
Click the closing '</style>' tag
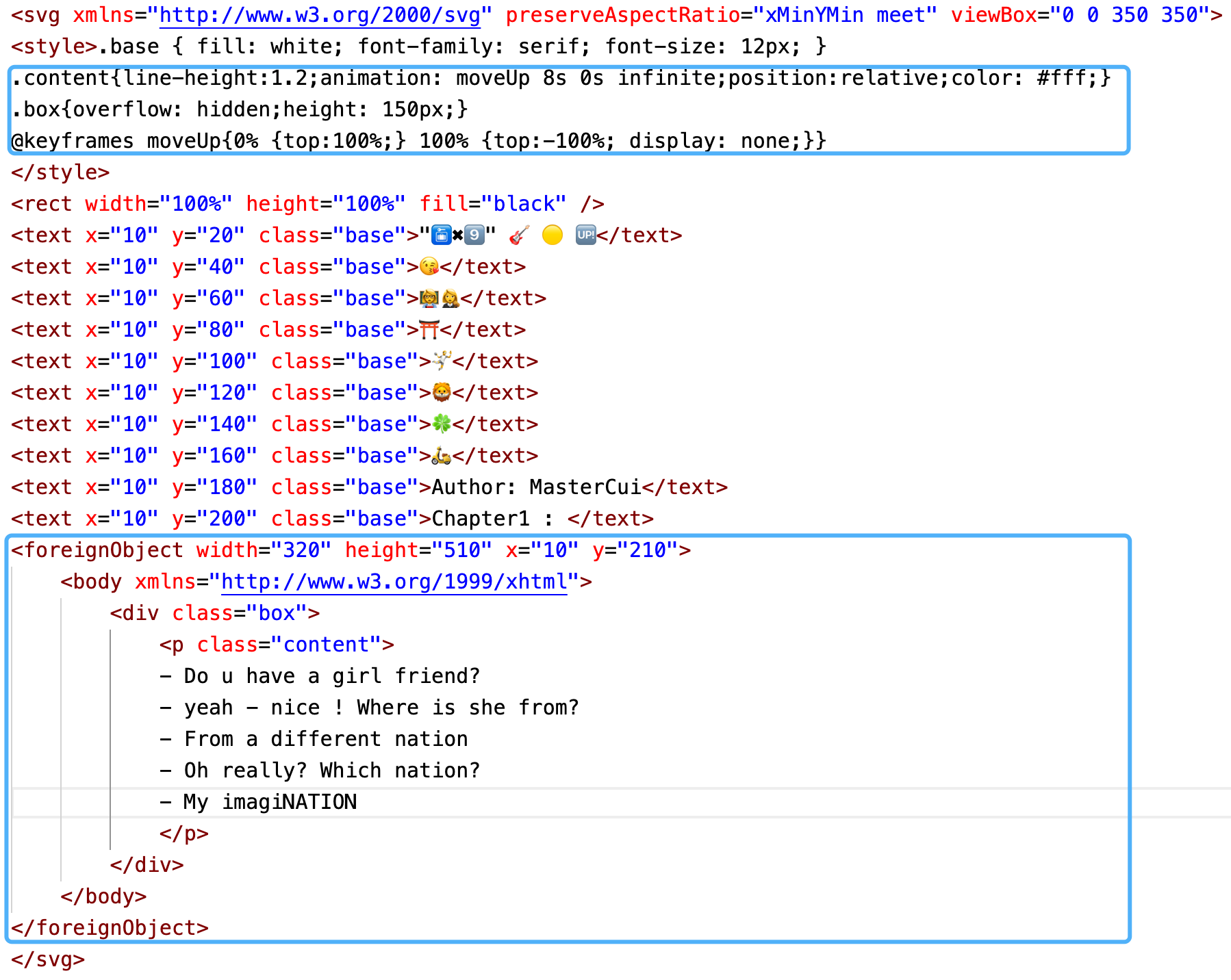point(60,172)
